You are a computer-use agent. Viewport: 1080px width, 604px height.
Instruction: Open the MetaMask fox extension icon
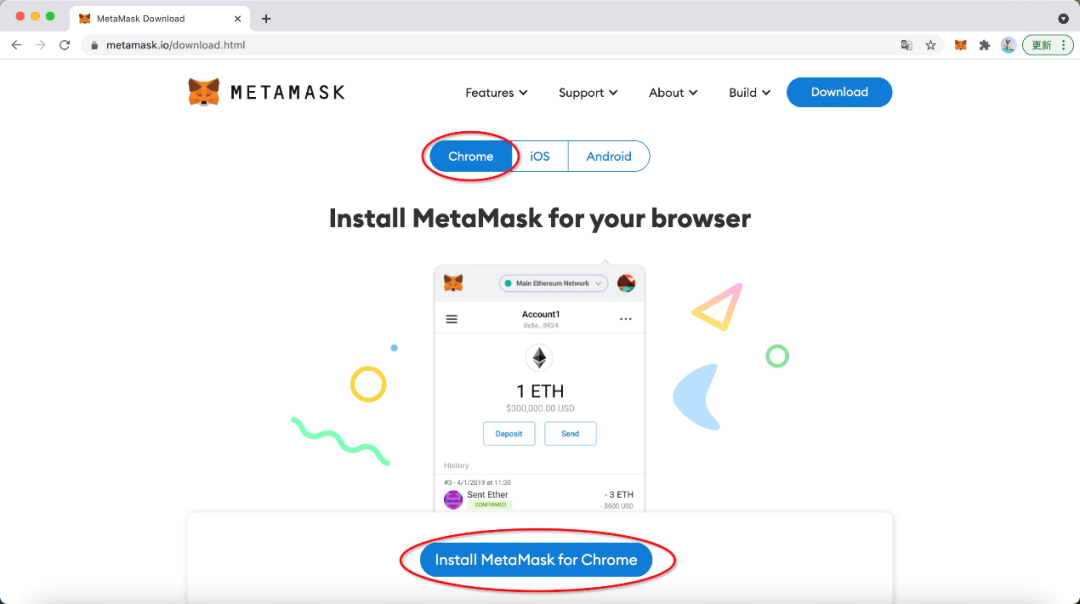coord(960,45)
